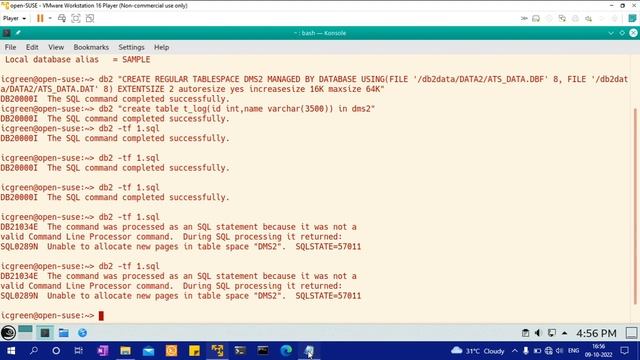
Task: Click the Windows tray speaker volume icon
Action: pos(559,351)
